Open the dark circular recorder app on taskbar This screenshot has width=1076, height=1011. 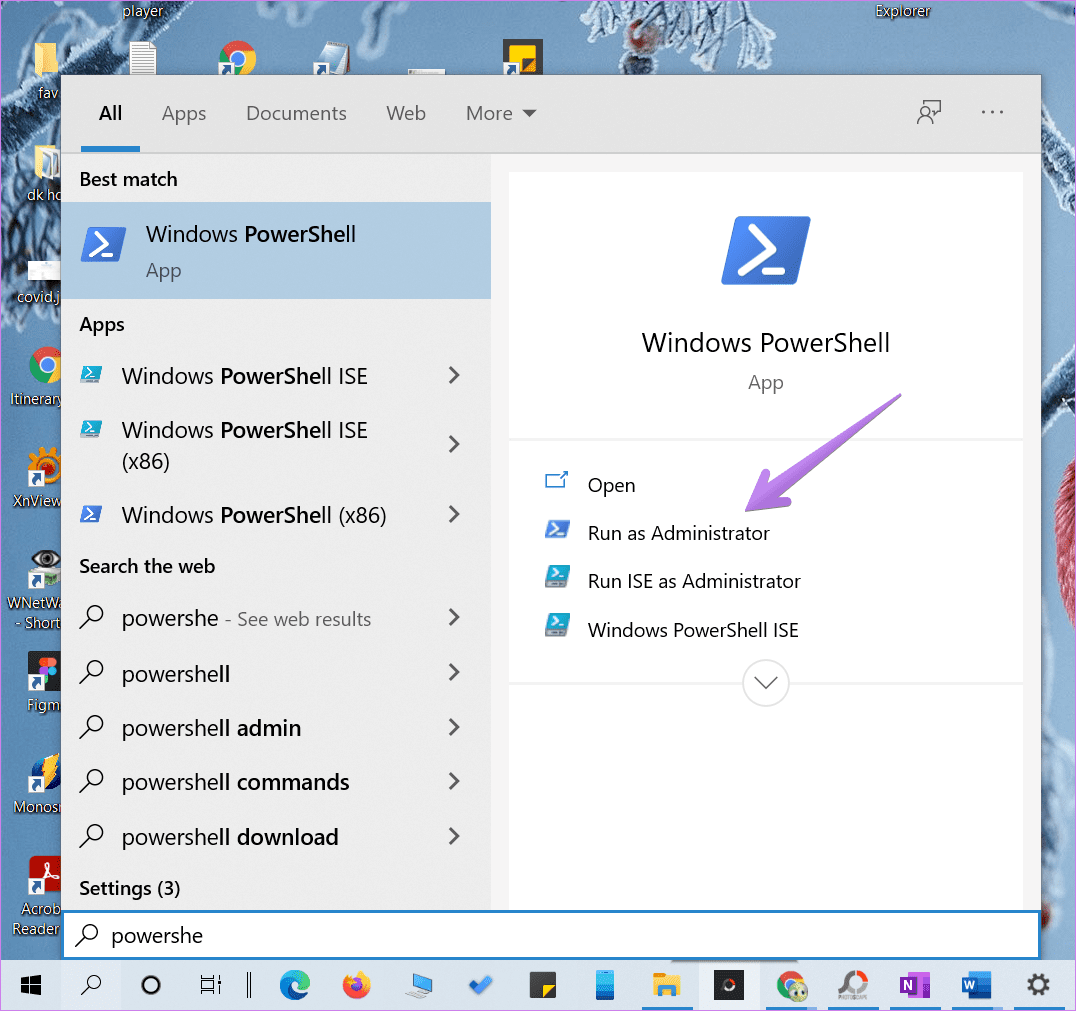(729, 986)
